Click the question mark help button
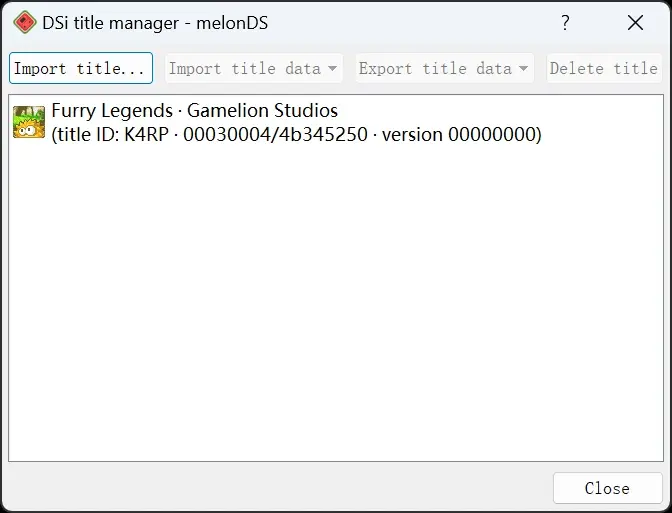672x513 pixels. tap(565, 23)
